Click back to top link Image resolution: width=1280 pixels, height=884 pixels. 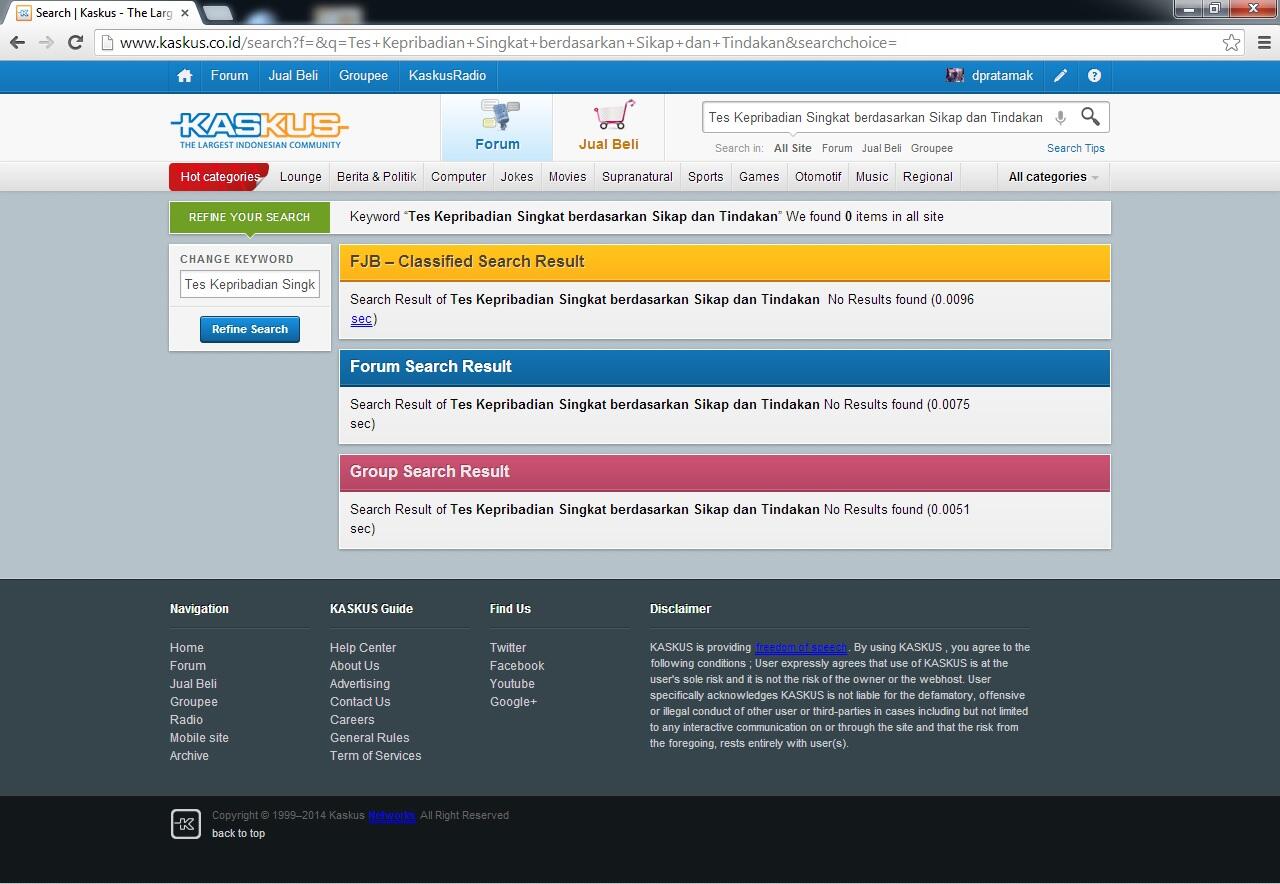(238, 833)
